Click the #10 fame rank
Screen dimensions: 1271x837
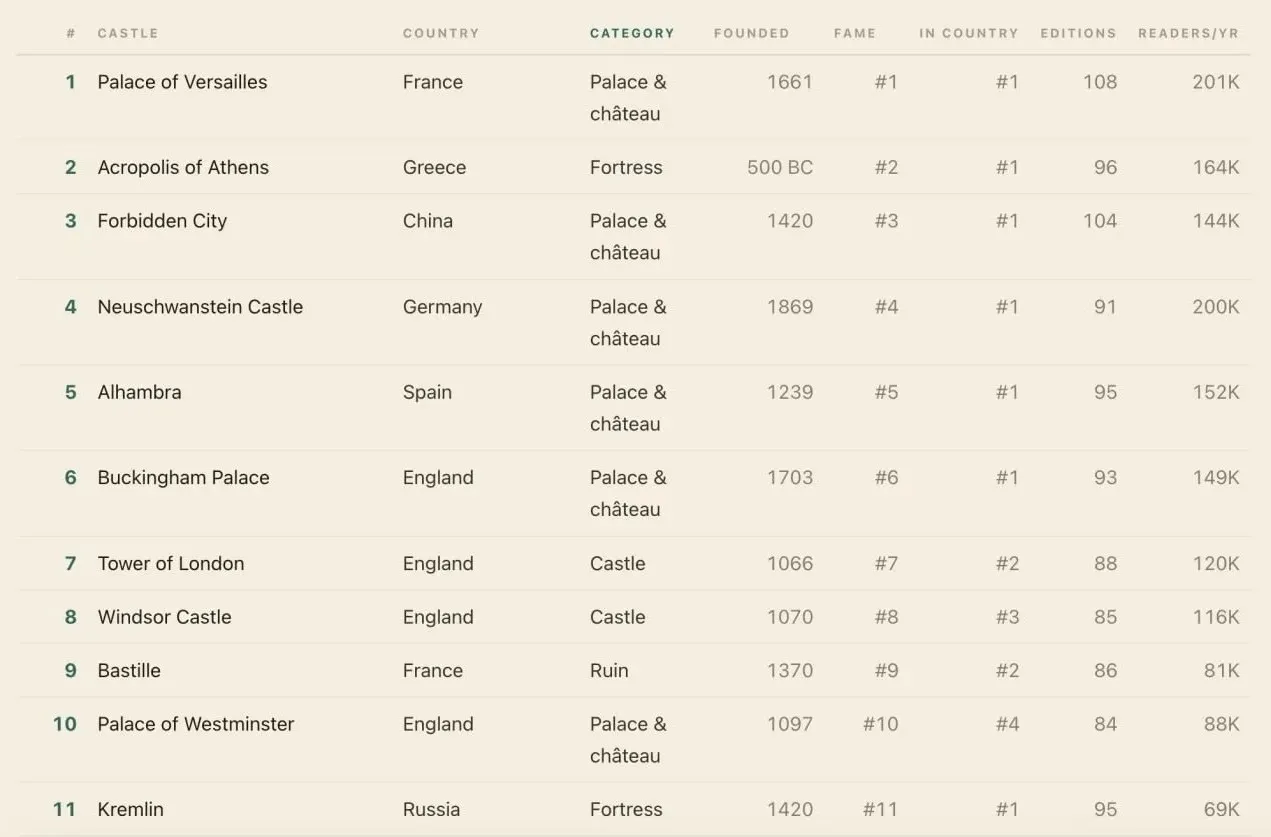pos(880,724)
